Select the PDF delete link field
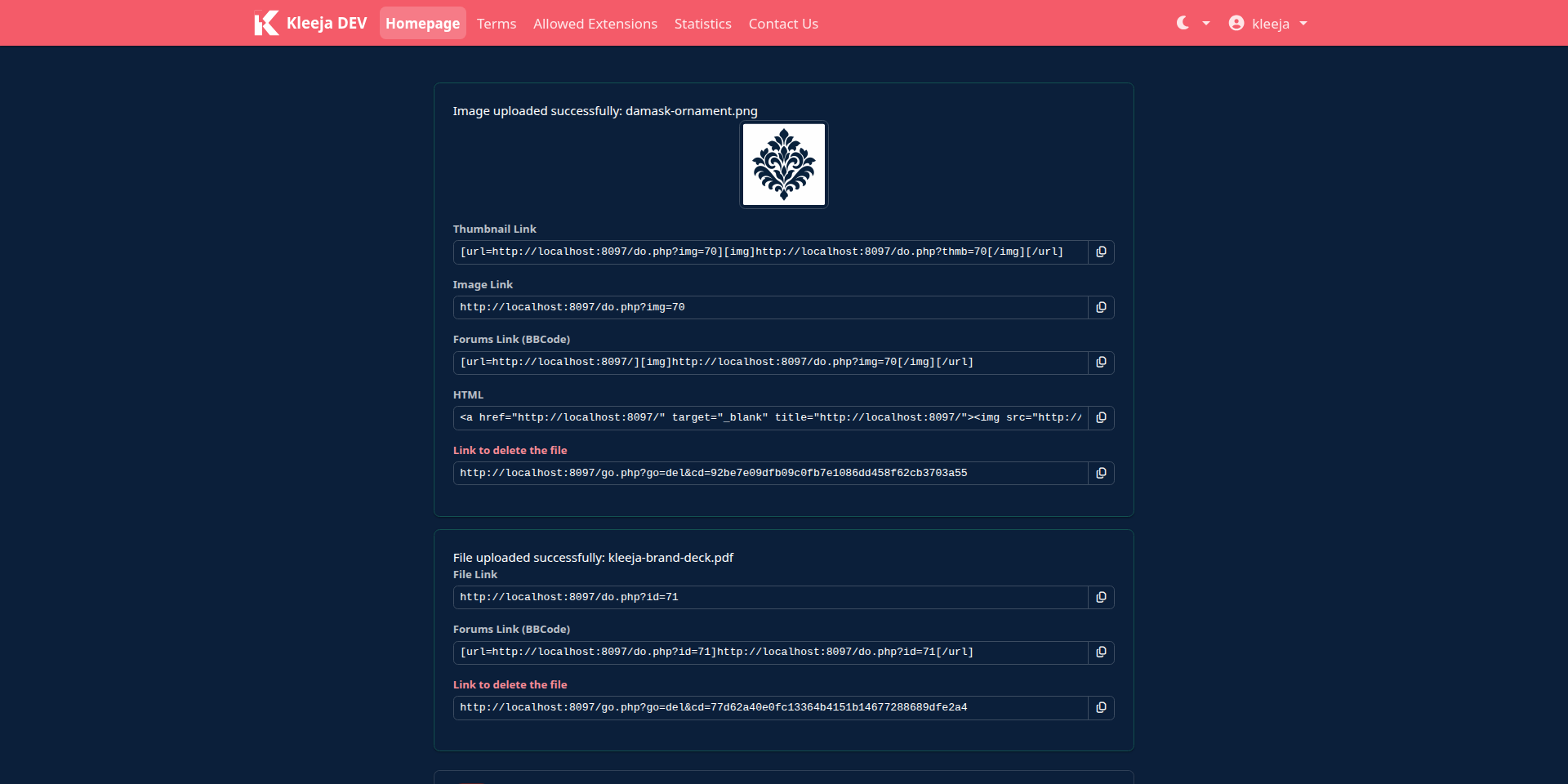 (770, 708)
